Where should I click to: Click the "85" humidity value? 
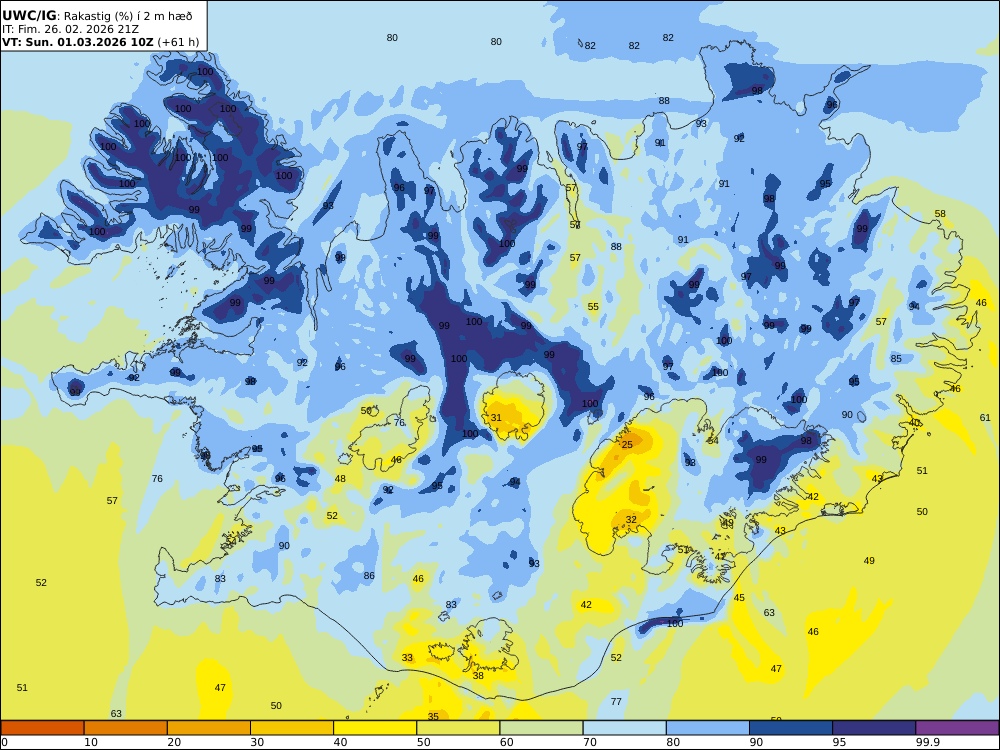pyautogui.click(x=896, y=358)
